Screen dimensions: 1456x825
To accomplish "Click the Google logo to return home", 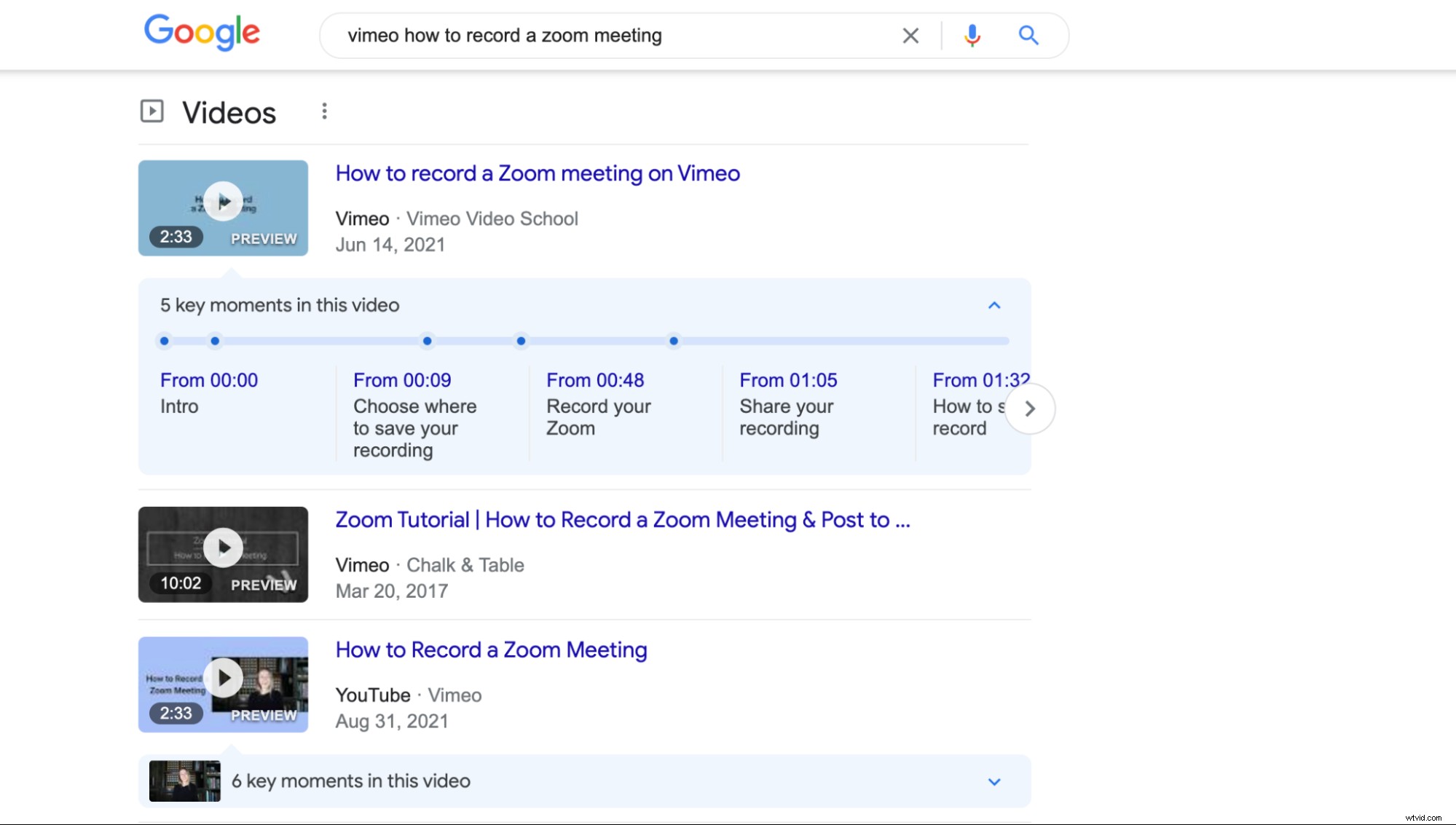I will pos(202,33).
